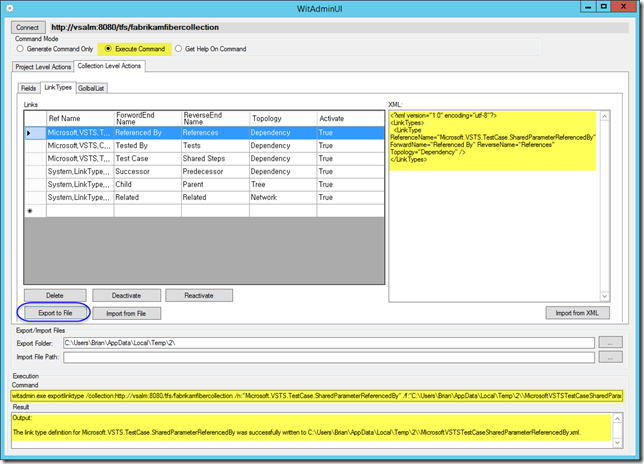Click the Delete button
This screenshot has height=464, width=644.
[x=55, y=295]
